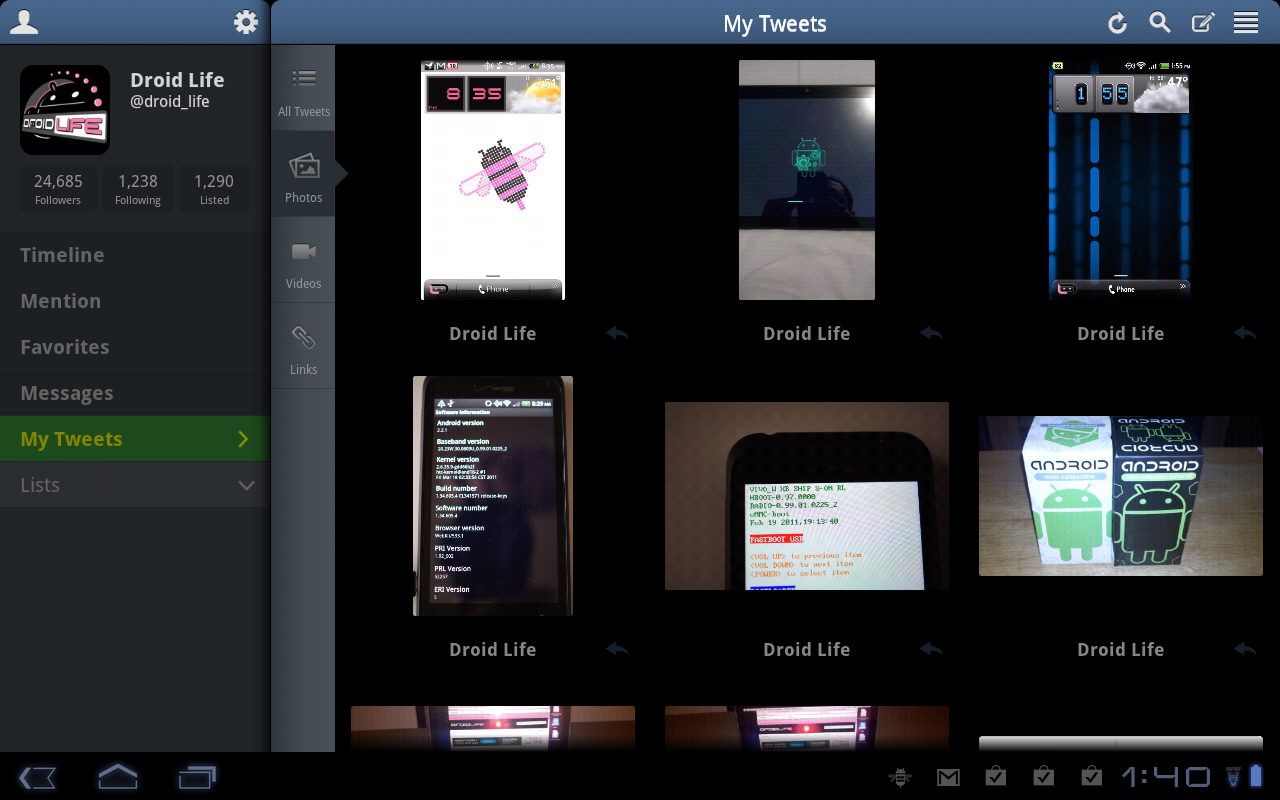This screenshot has height=800, width=1280.
Task: Click the chevron arrow on My Tweets
Action: click(x=243, y=439)
